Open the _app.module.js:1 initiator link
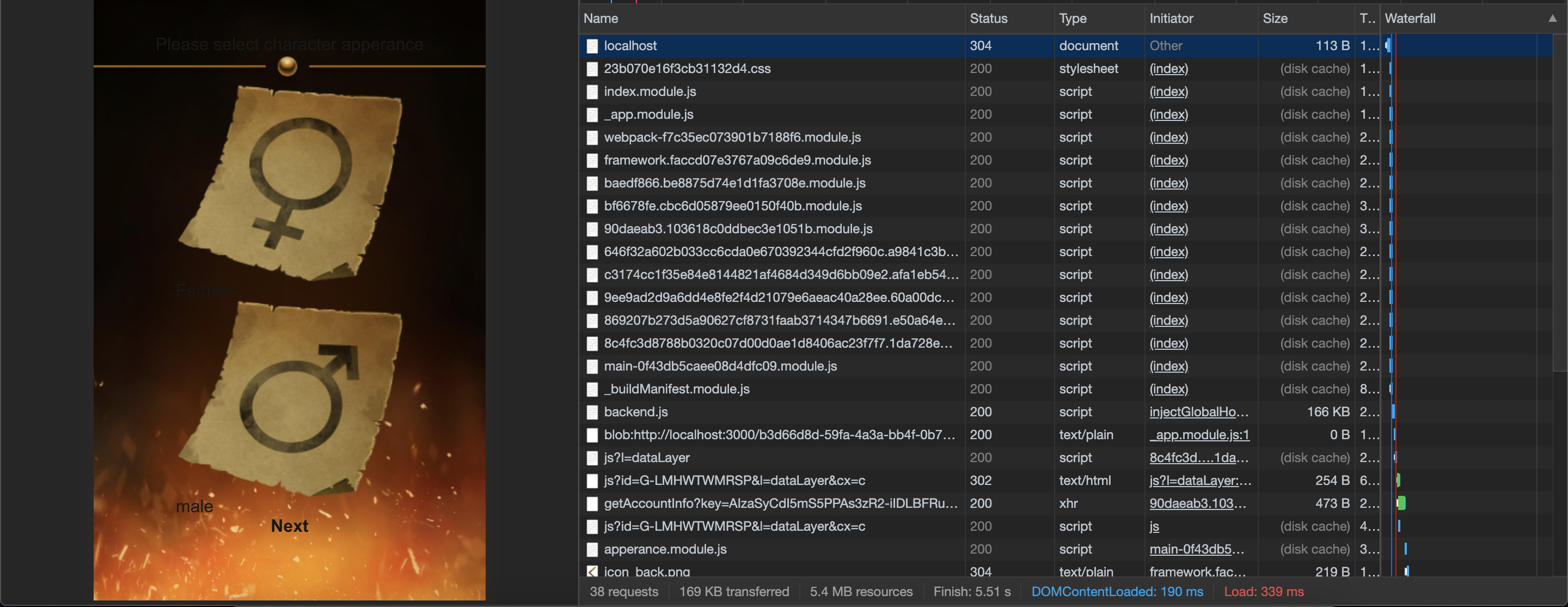This screenshot has width=1568, height=607. click(1198, 434)
